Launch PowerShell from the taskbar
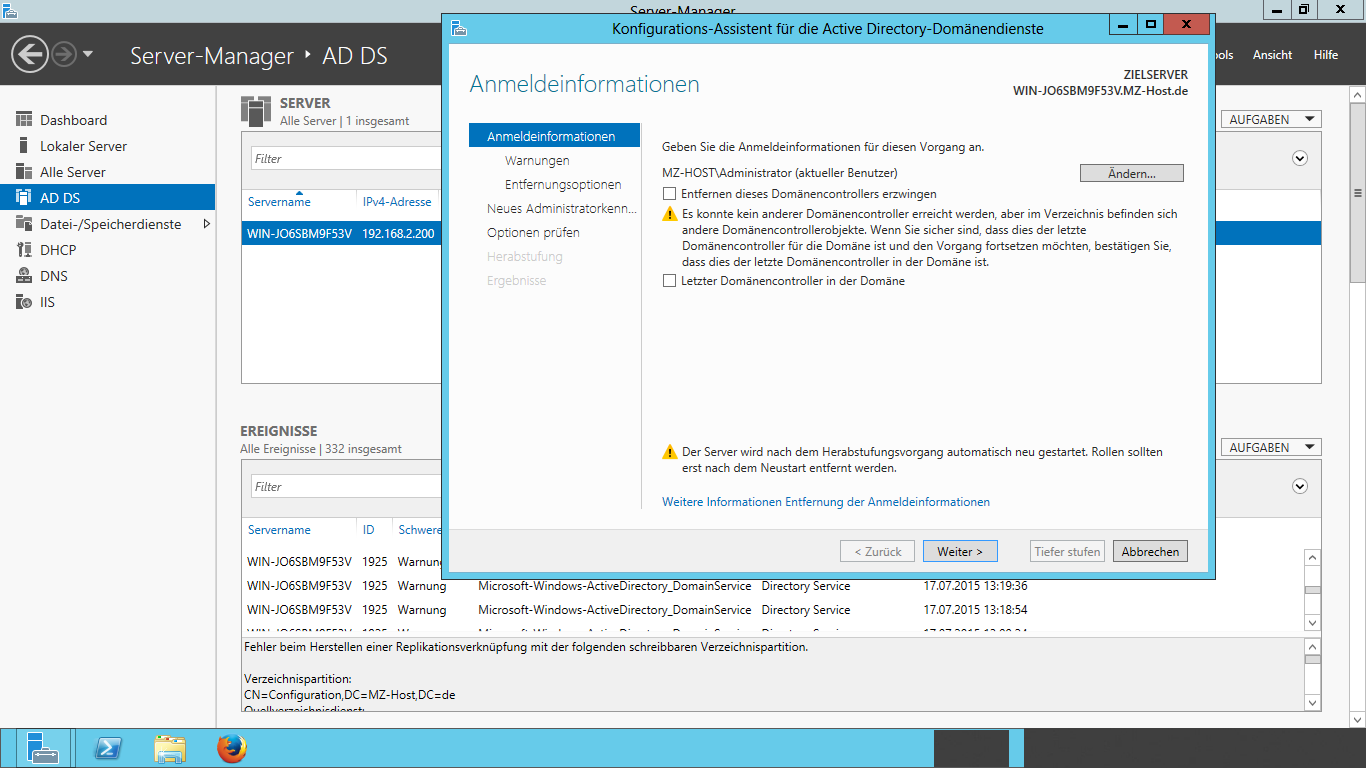Image resolution: width=1366 pixels, height=768 pixels. tap(108, 748)
